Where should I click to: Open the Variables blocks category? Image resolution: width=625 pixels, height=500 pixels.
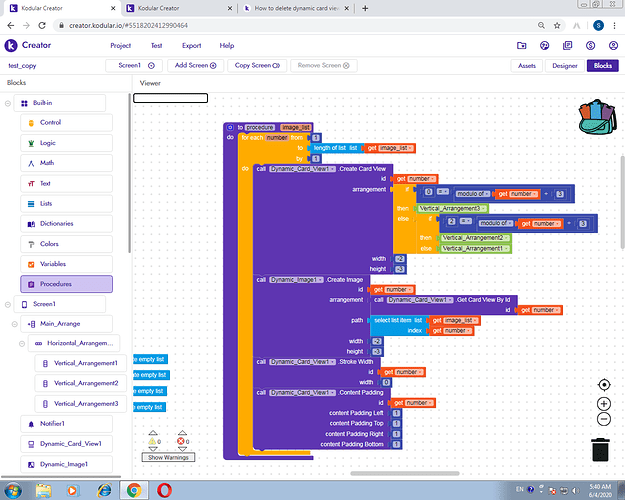click(x=54, y=264)
